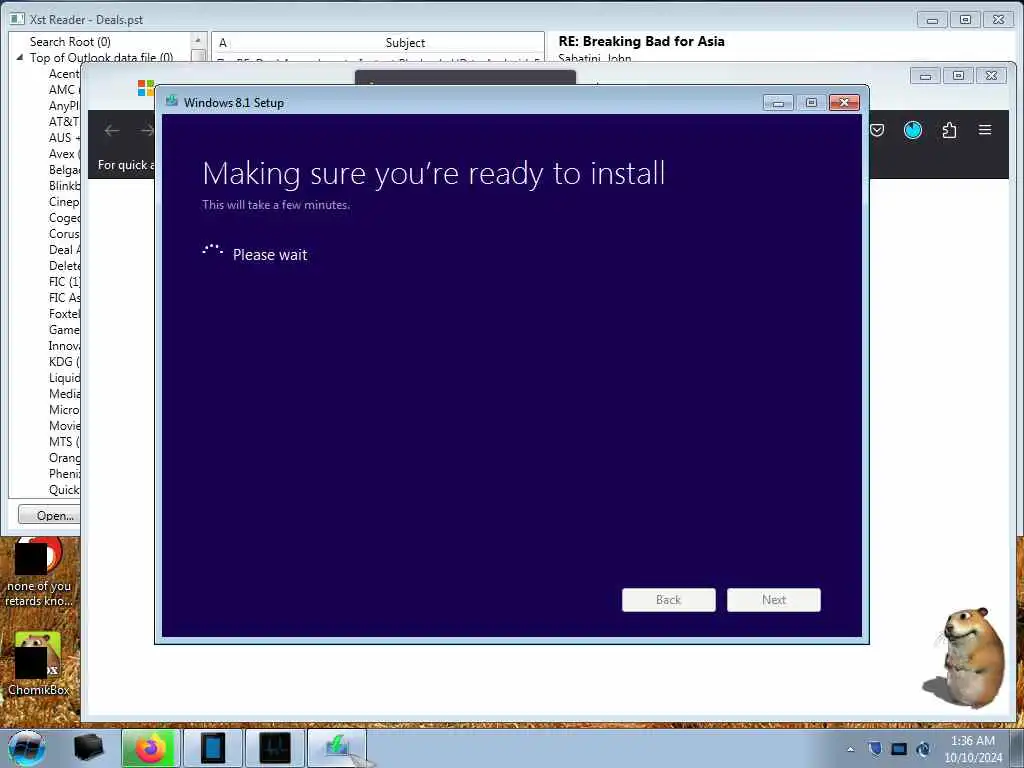Select the 'FIC (1' folder in the tree
The height and width of the screenshot is (768, 1024).
tap(64, 281)
